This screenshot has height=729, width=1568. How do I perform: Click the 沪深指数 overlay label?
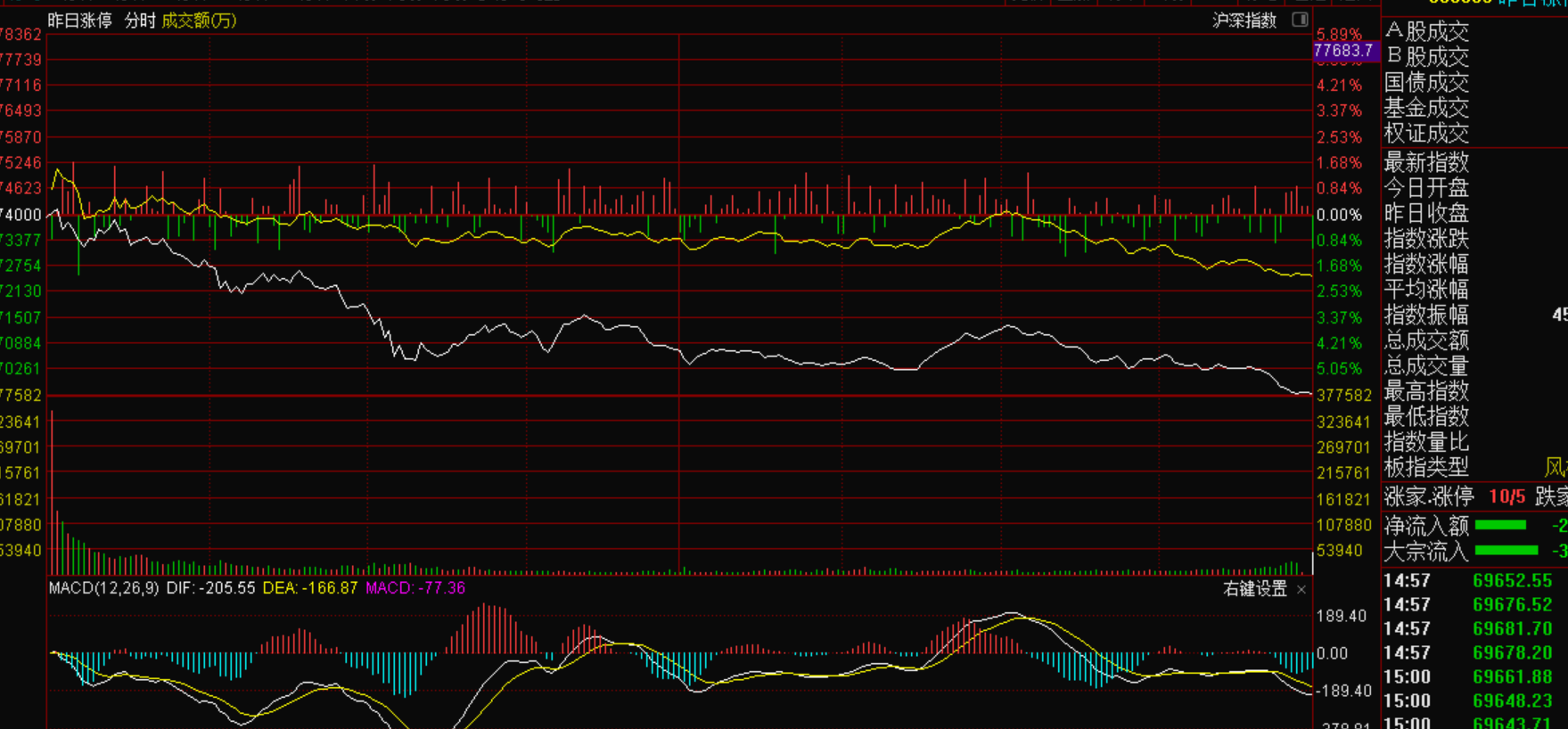click(1244, 20)
